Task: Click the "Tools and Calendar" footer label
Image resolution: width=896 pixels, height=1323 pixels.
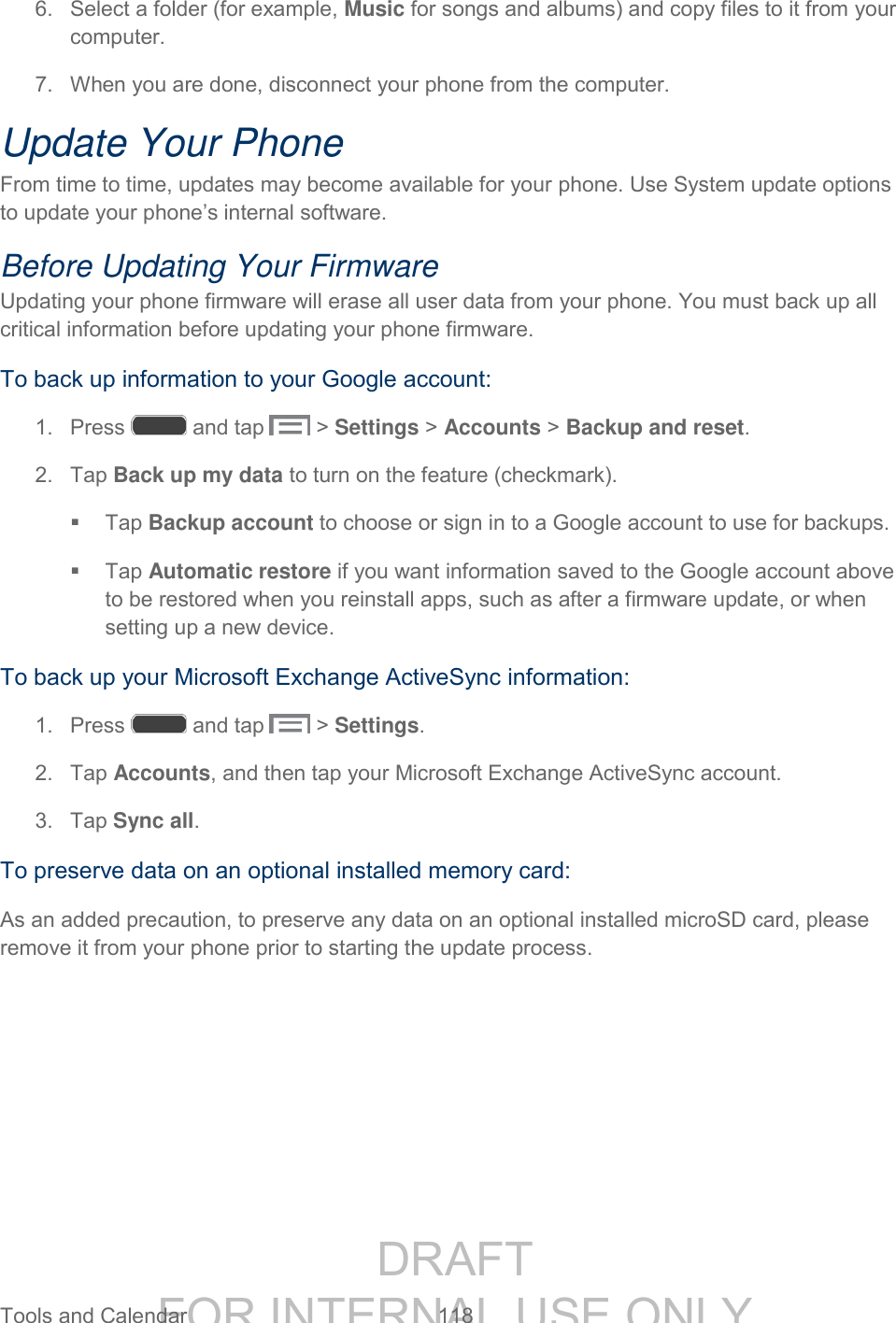Action: tap(93, 1314)
